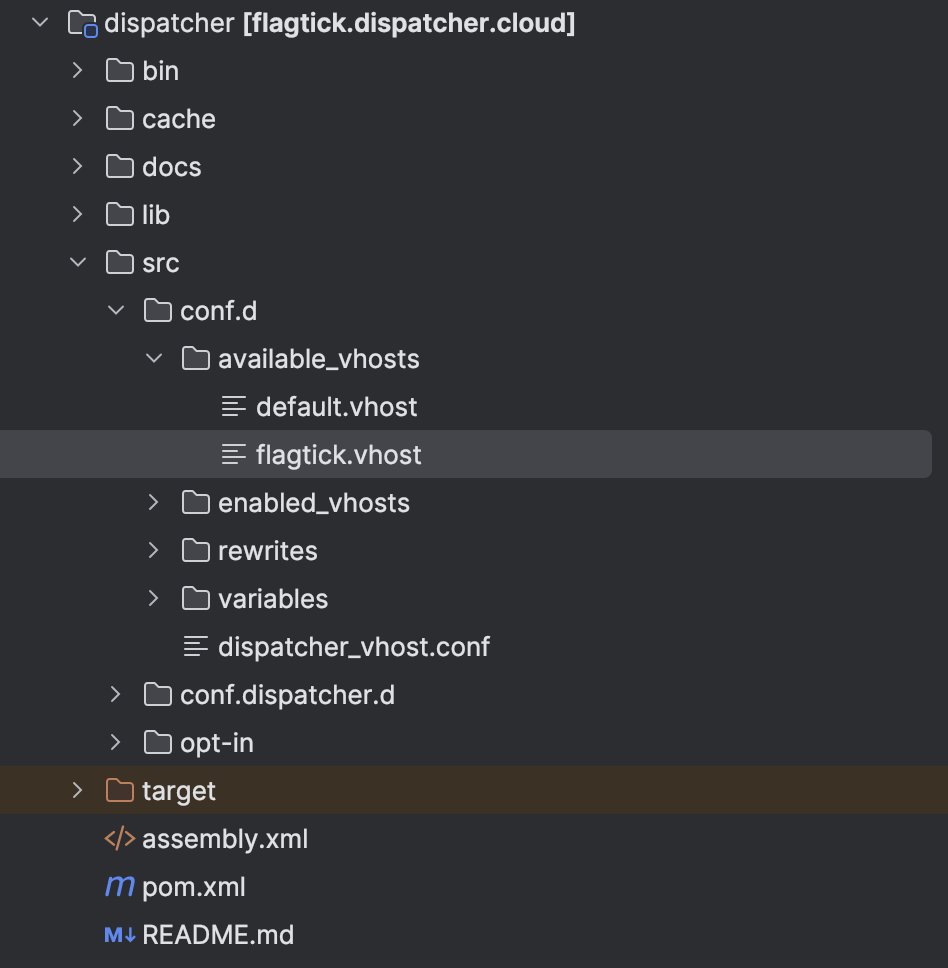This screenshot has height=968, width=948.
Task: Click the Markdown icon beside README.md
Action: (120, 935)
